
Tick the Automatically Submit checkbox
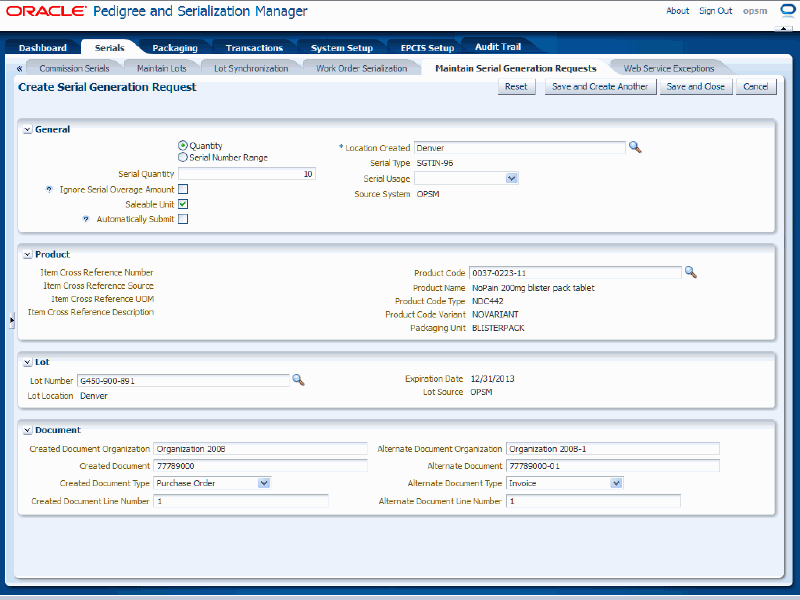pos(183,219)
